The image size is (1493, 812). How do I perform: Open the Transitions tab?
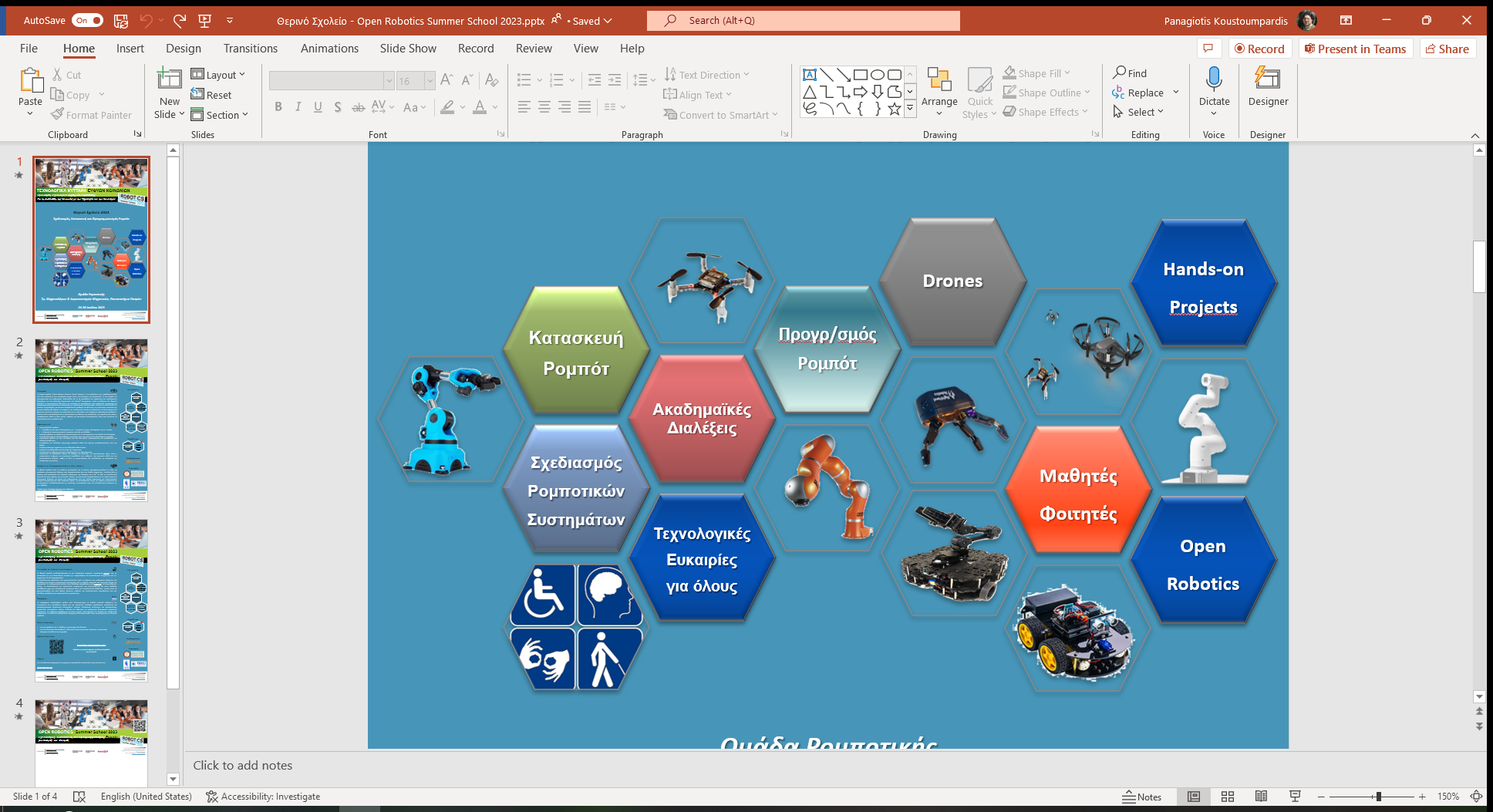click(251, 49)
